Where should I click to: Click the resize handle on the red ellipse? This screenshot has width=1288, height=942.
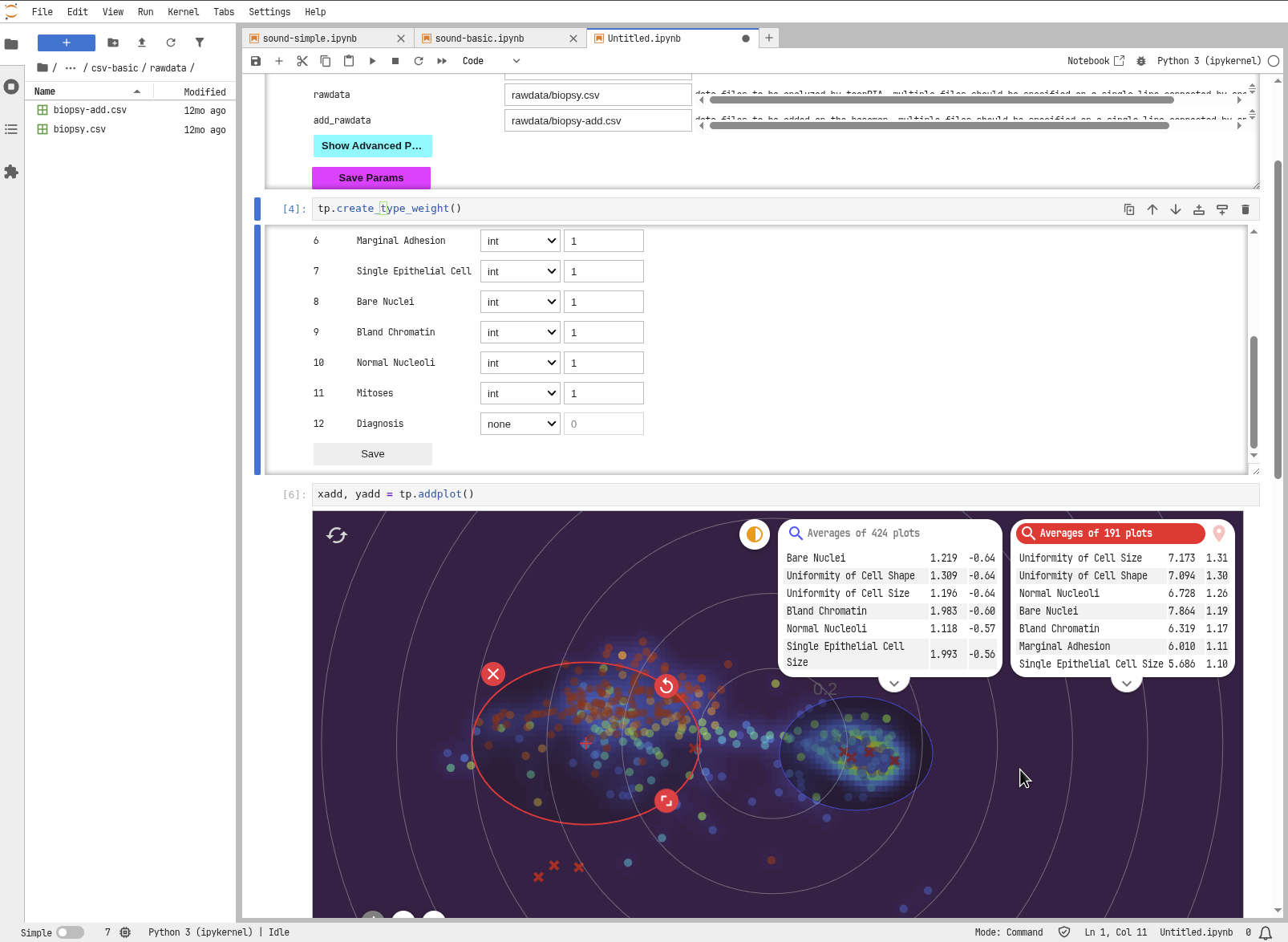[x=666, y=801]
